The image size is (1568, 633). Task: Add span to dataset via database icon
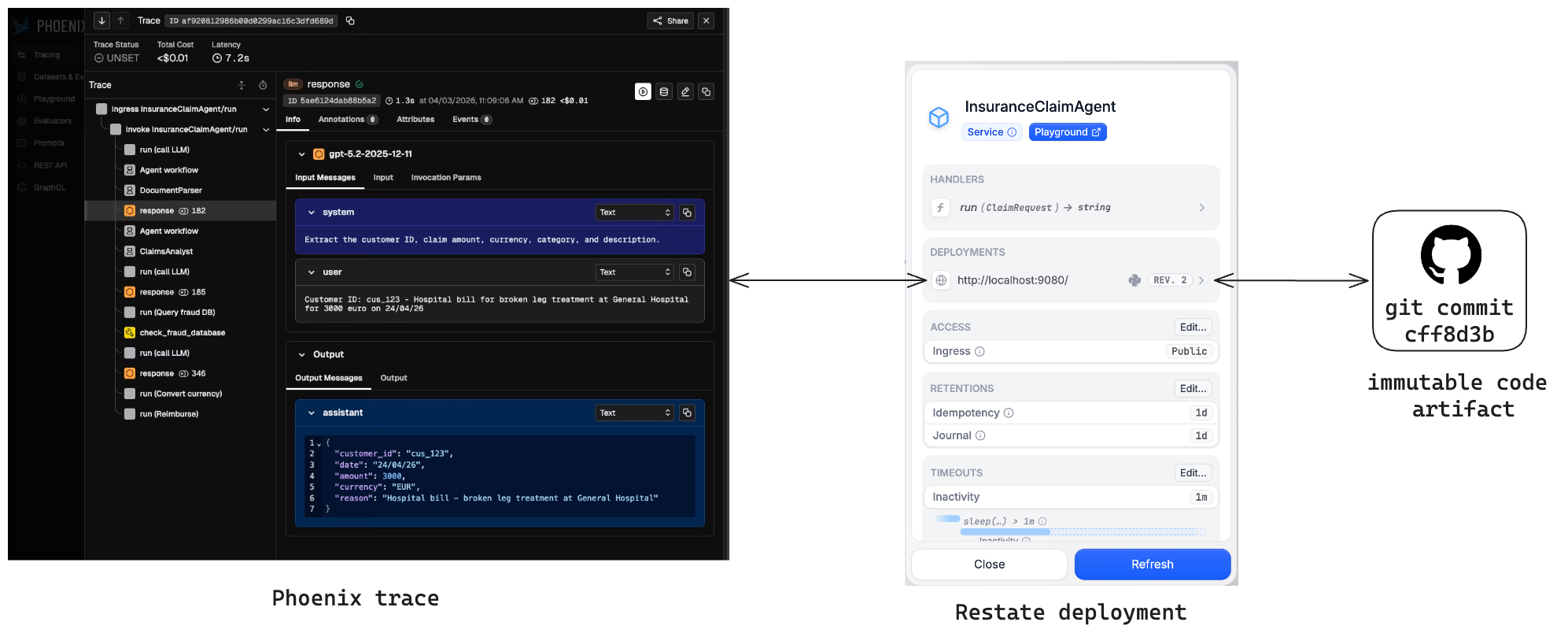pos(664,92)
